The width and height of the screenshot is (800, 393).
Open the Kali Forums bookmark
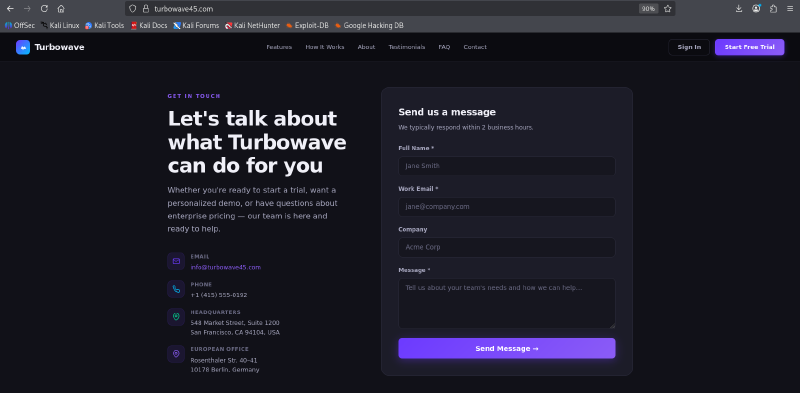click(196, 25)
